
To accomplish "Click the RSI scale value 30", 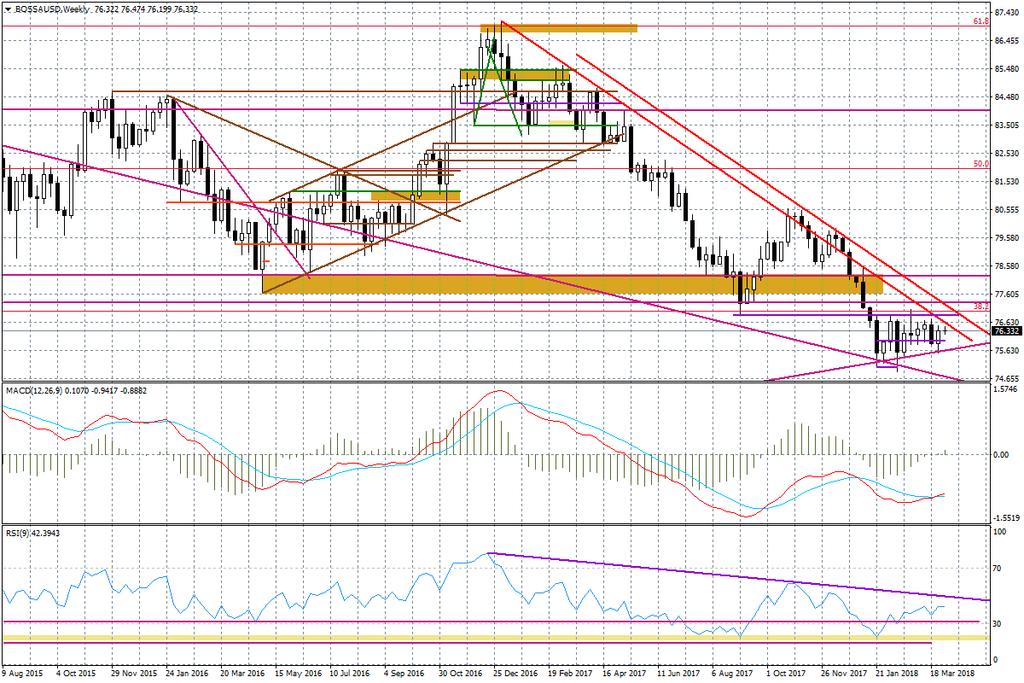I will click(x=997, y=624).
